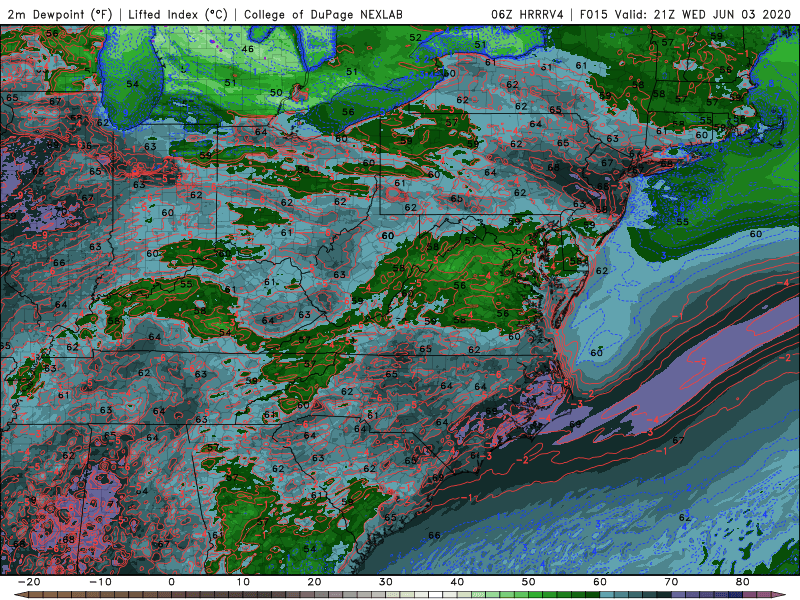This screenshot has width=800, height=600.
Task: Click the -20 tick label on the color scale
Action: [29, 582]
